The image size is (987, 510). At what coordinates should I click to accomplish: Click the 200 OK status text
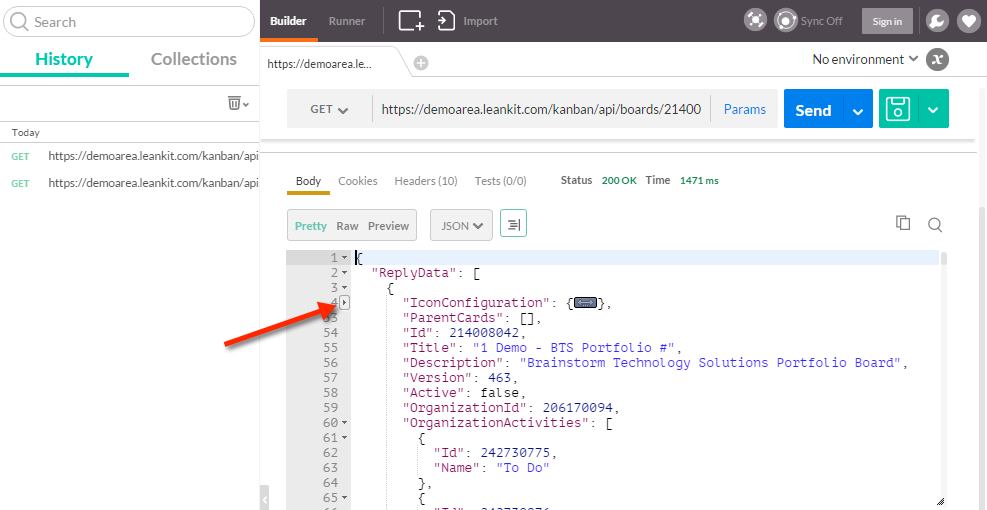(619, 181)
